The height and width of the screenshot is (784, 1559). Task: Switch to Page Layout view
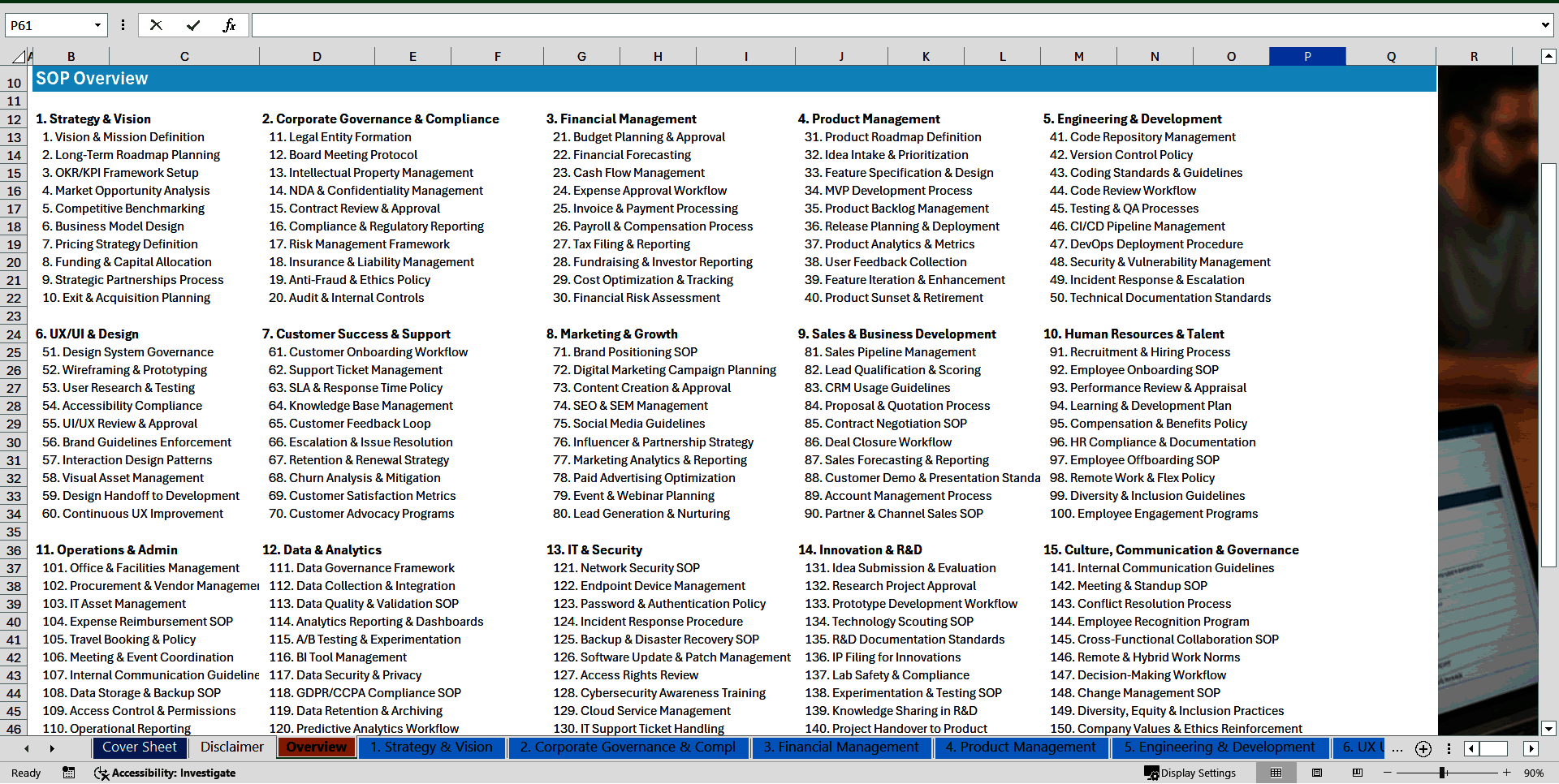point(1317,773)
